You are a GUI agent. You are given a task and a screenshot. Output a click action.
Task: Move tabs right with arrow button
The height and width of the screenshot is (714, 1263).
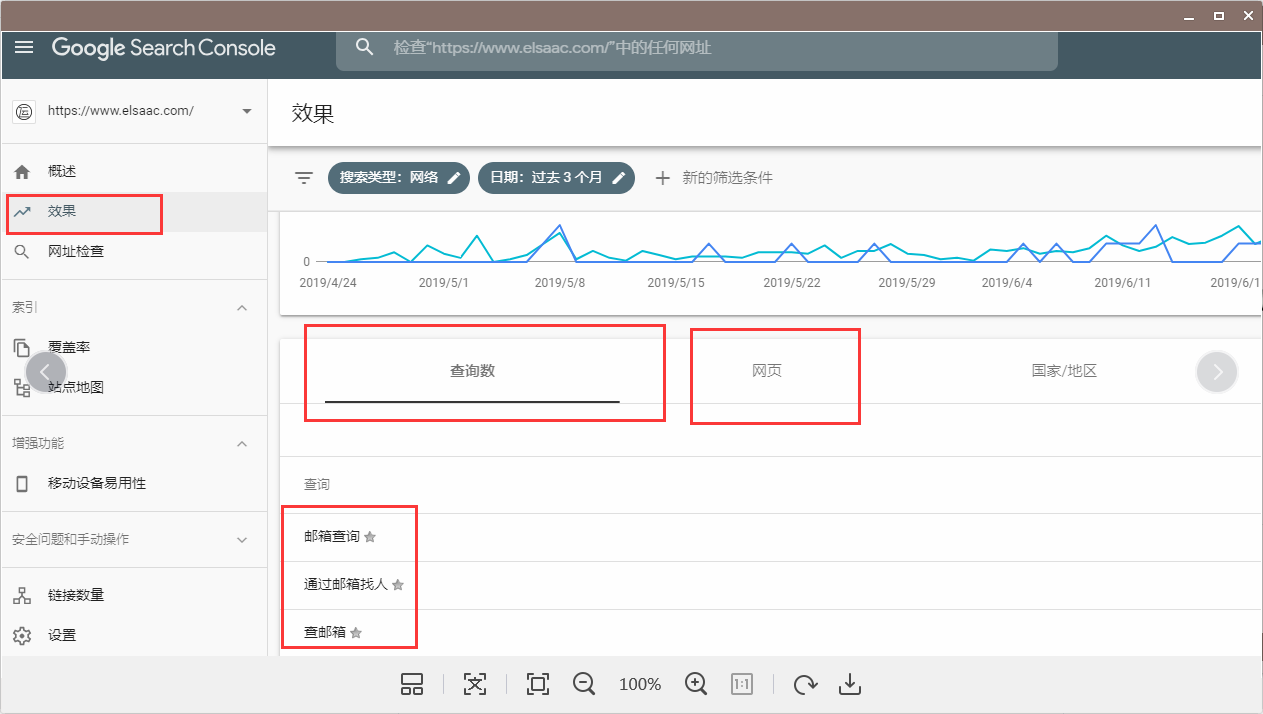pos(1217,372)
